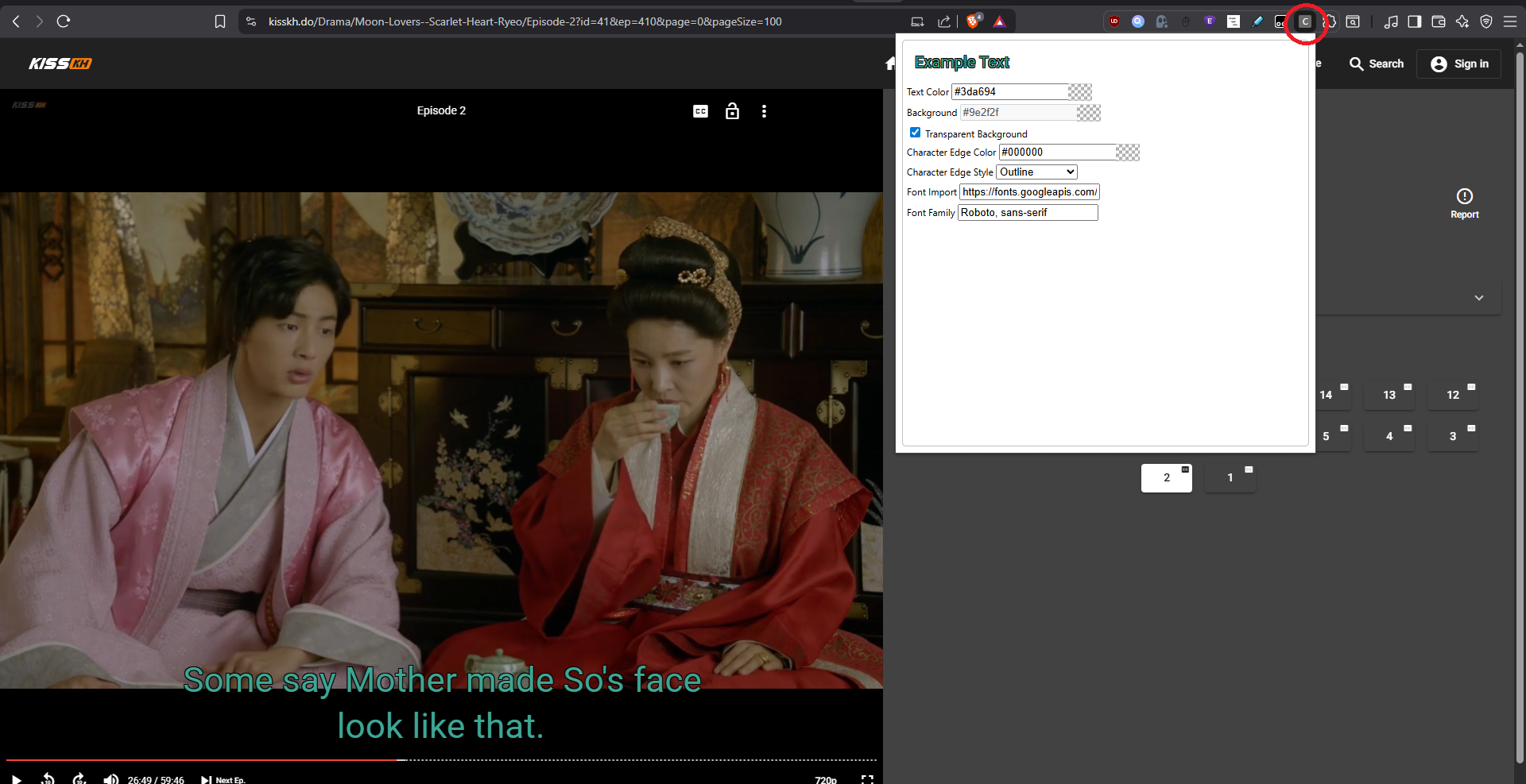Toggle closed captions on the video
The height and width of the screenshot is (784, 1526).
point(700,111)
